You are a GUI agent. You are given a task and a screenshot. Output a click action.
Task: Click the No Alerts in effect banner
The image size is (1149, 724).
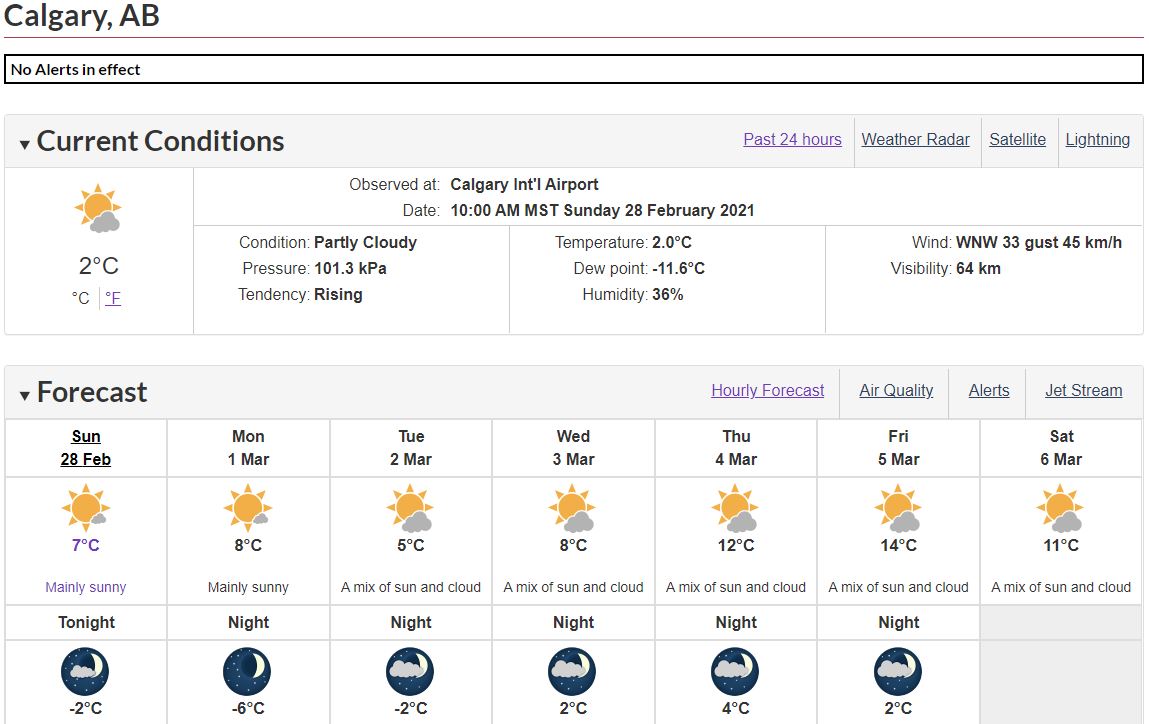coord(573,69)
